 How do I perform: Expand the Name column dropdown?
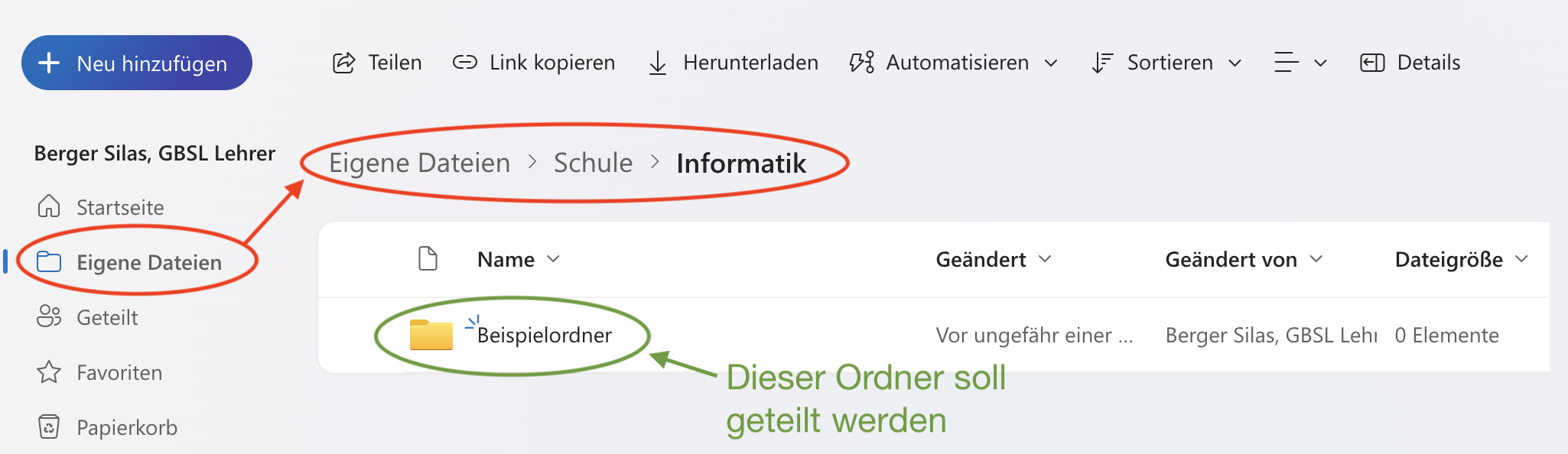[x=554, y=259]
